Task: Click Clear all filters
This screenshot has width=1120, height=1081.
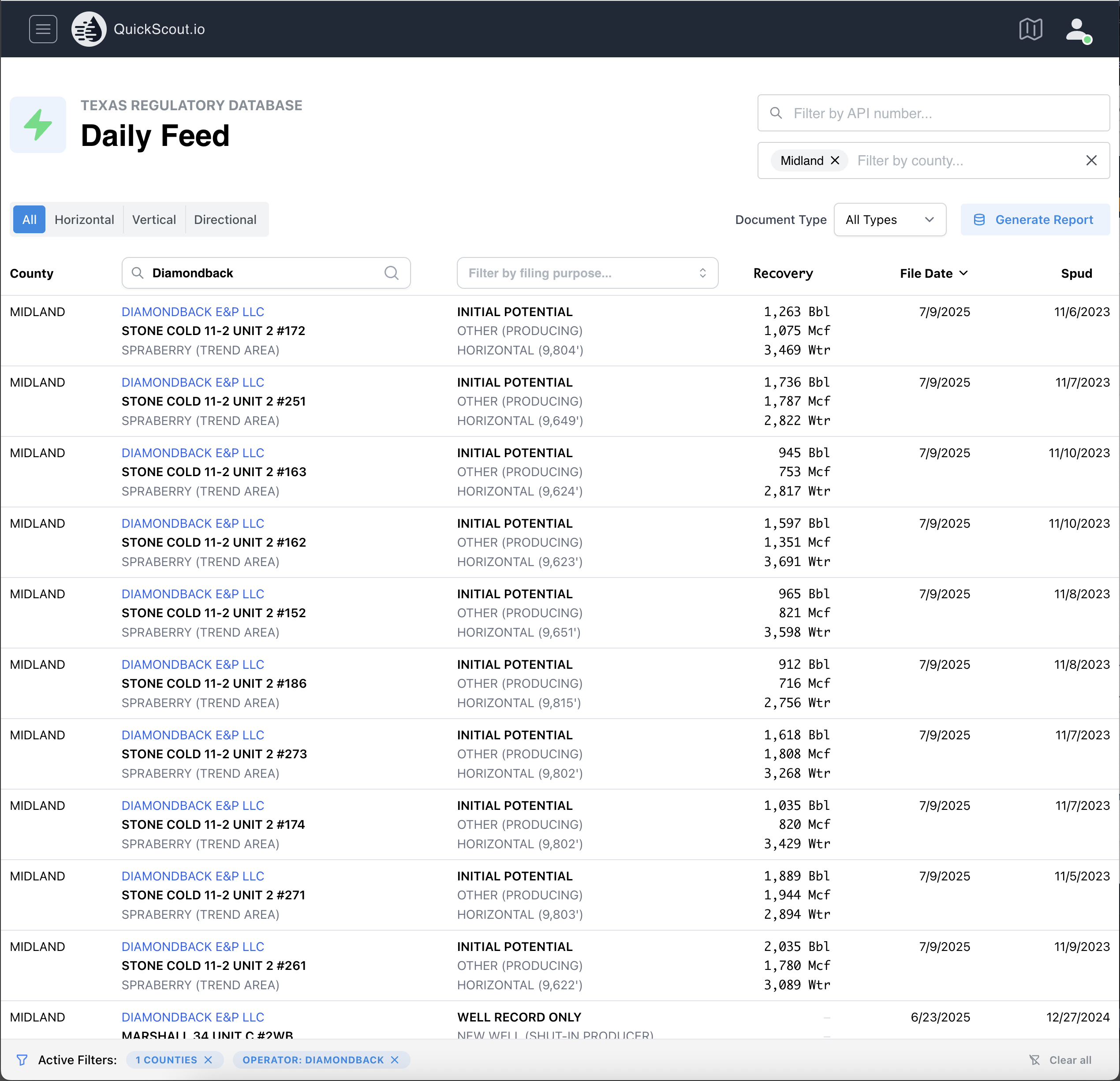Action: (1060, 1060)
